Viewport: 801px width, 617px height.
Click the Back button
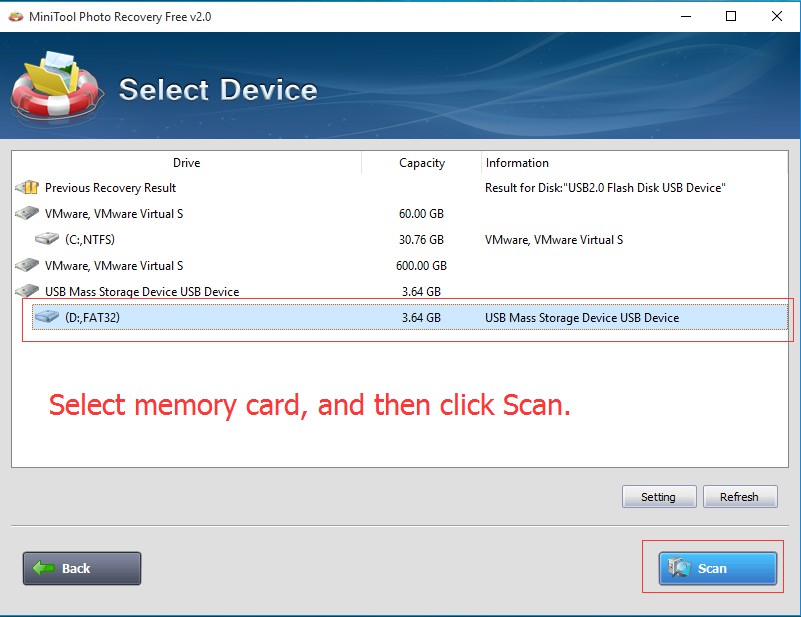(x=81, y=568)
